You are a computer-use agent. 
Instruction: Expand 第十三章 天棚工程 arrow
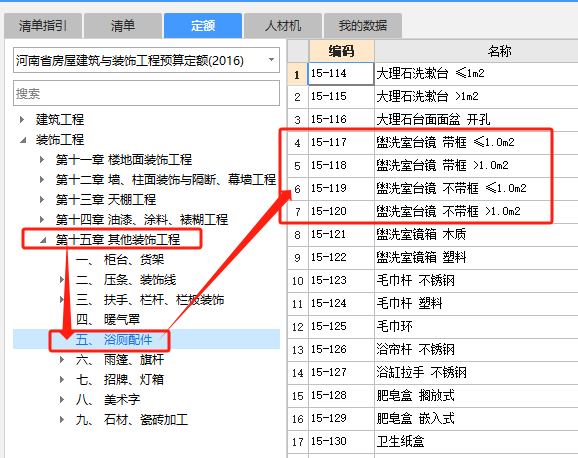(42, 199)
